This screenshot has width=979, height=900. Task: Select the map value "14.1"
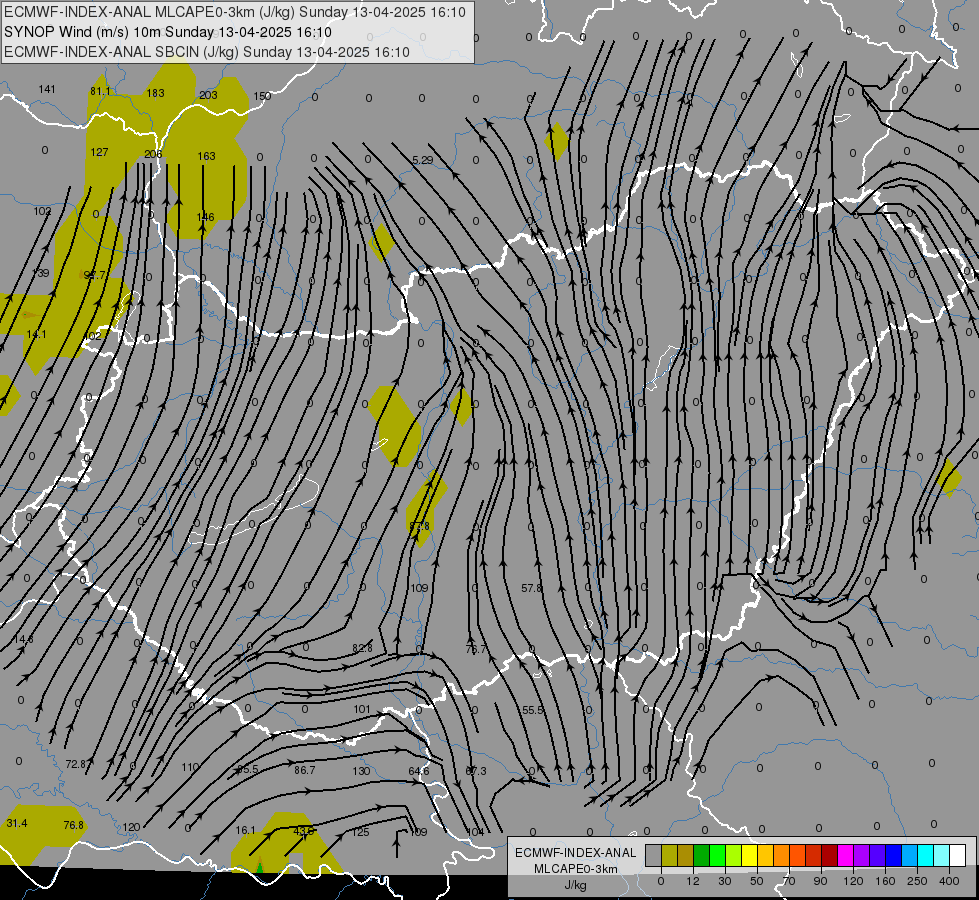pos(36,335)
